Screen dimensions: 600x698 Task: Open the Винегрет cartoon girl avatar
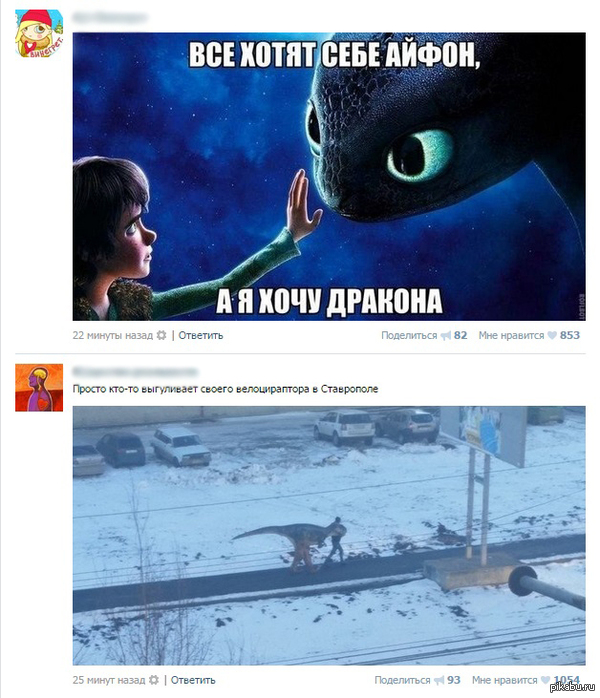click(39, 34)
